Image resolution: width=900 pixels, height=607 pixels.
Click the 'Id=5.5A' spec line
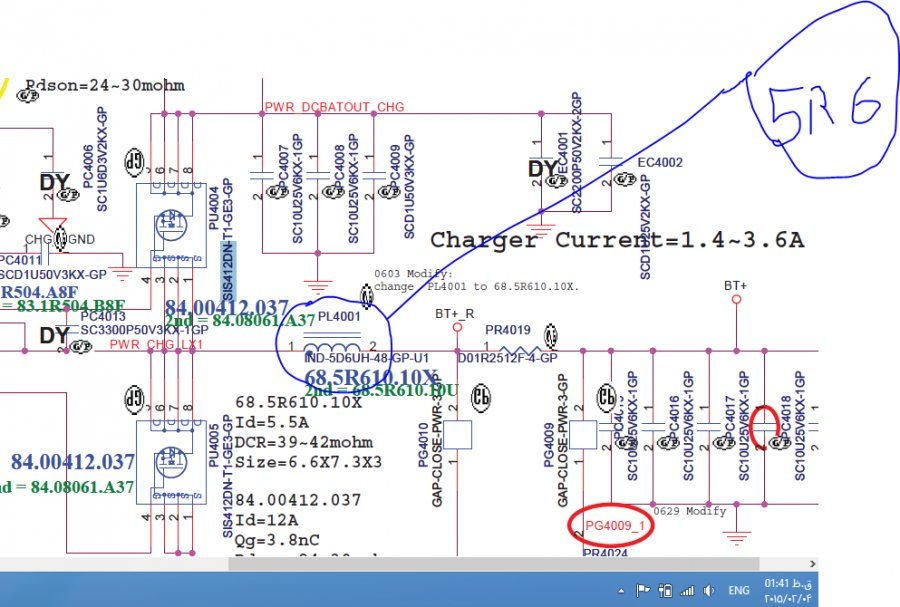click(x=272, y=423)
